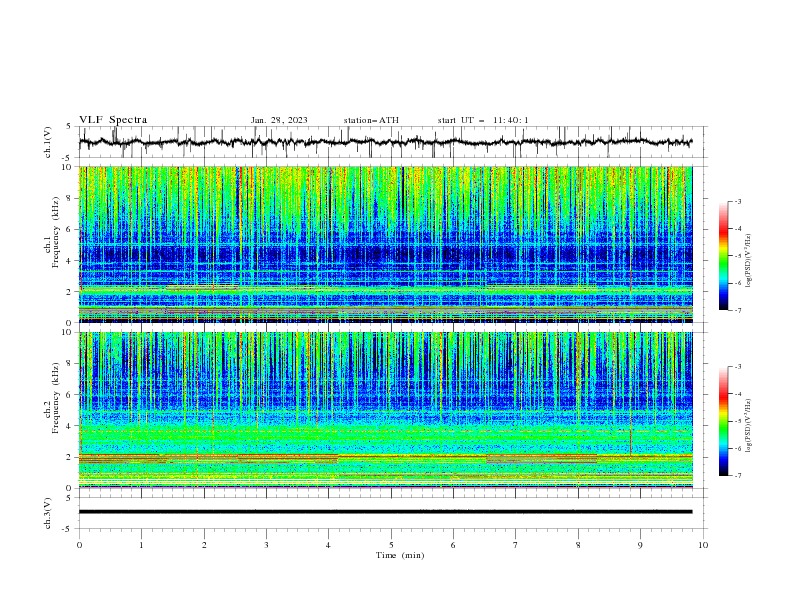
Task: Click the ch.1 voltage waveform trace
Action: [385, 142]
